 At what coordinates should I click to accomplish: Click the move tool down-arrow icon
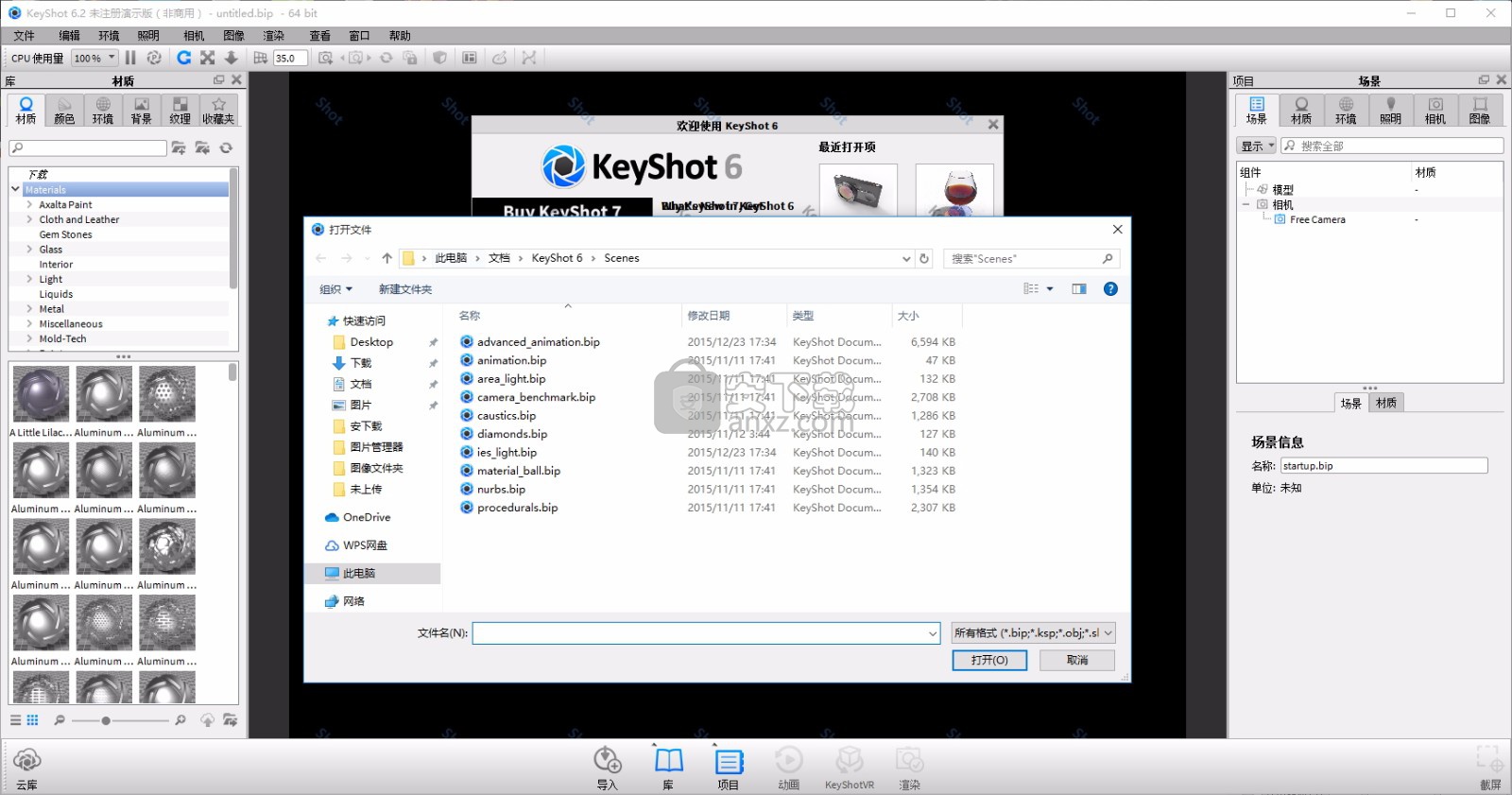tap(231, 58)
